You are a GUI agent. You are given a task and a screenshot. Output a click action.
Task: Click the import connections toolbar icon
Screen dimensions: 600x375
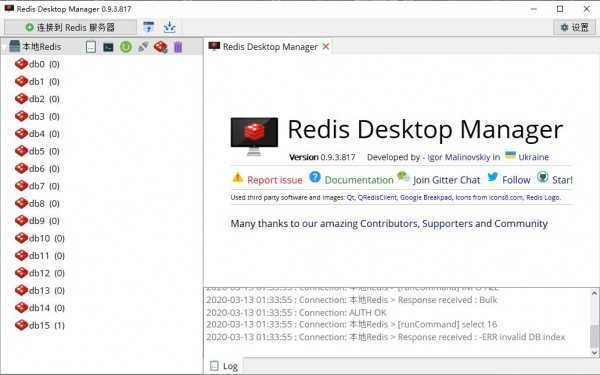coord(148,27)
